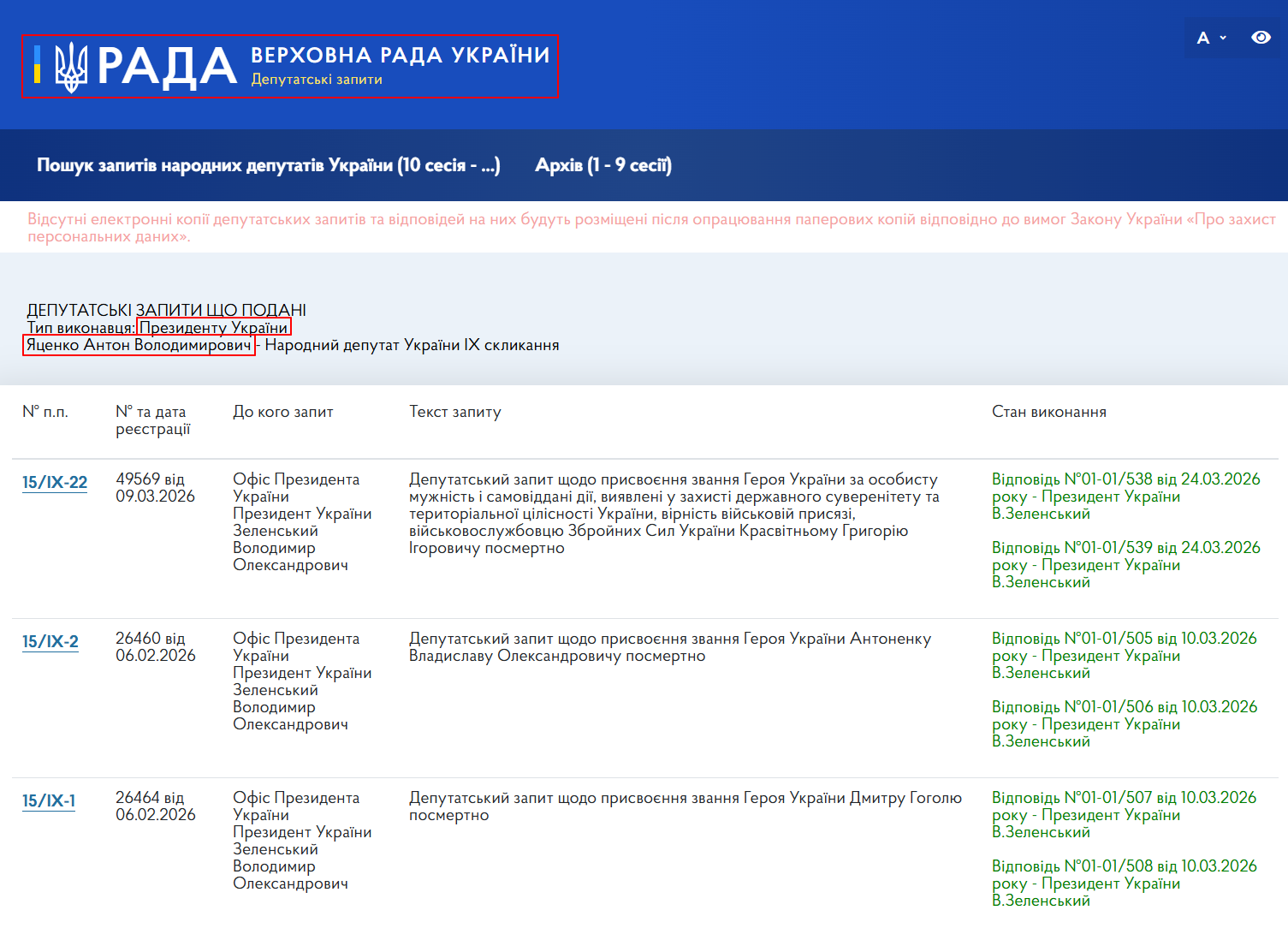Click the 'ВЕРХОВНА РАДА УКРАЇНИ' header title
Screen dimensions: 1288x934
[401, 56]
